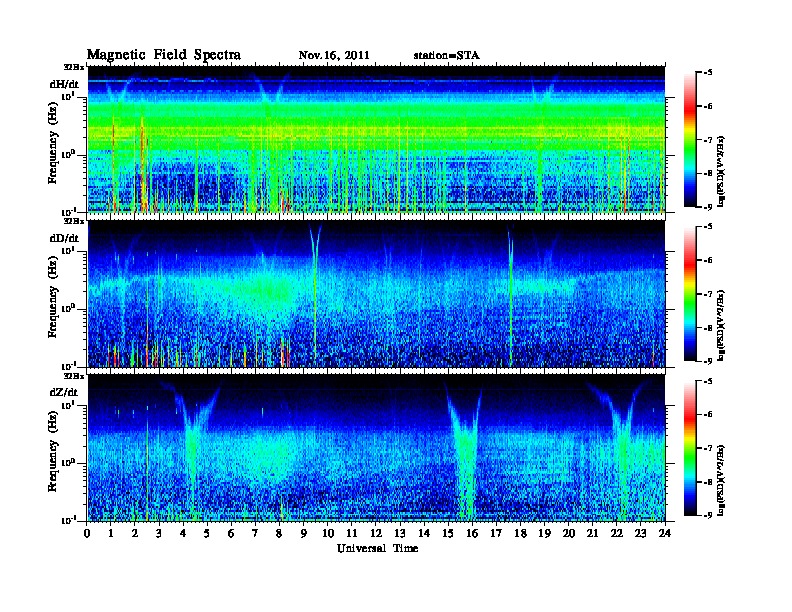Click the dD/dt spectrogram plot

[x=376, y=294]
